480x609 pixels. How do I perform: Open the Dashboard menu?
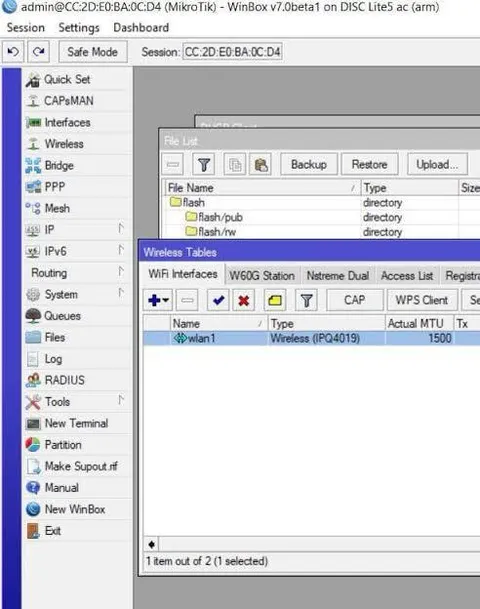(141, 28)
